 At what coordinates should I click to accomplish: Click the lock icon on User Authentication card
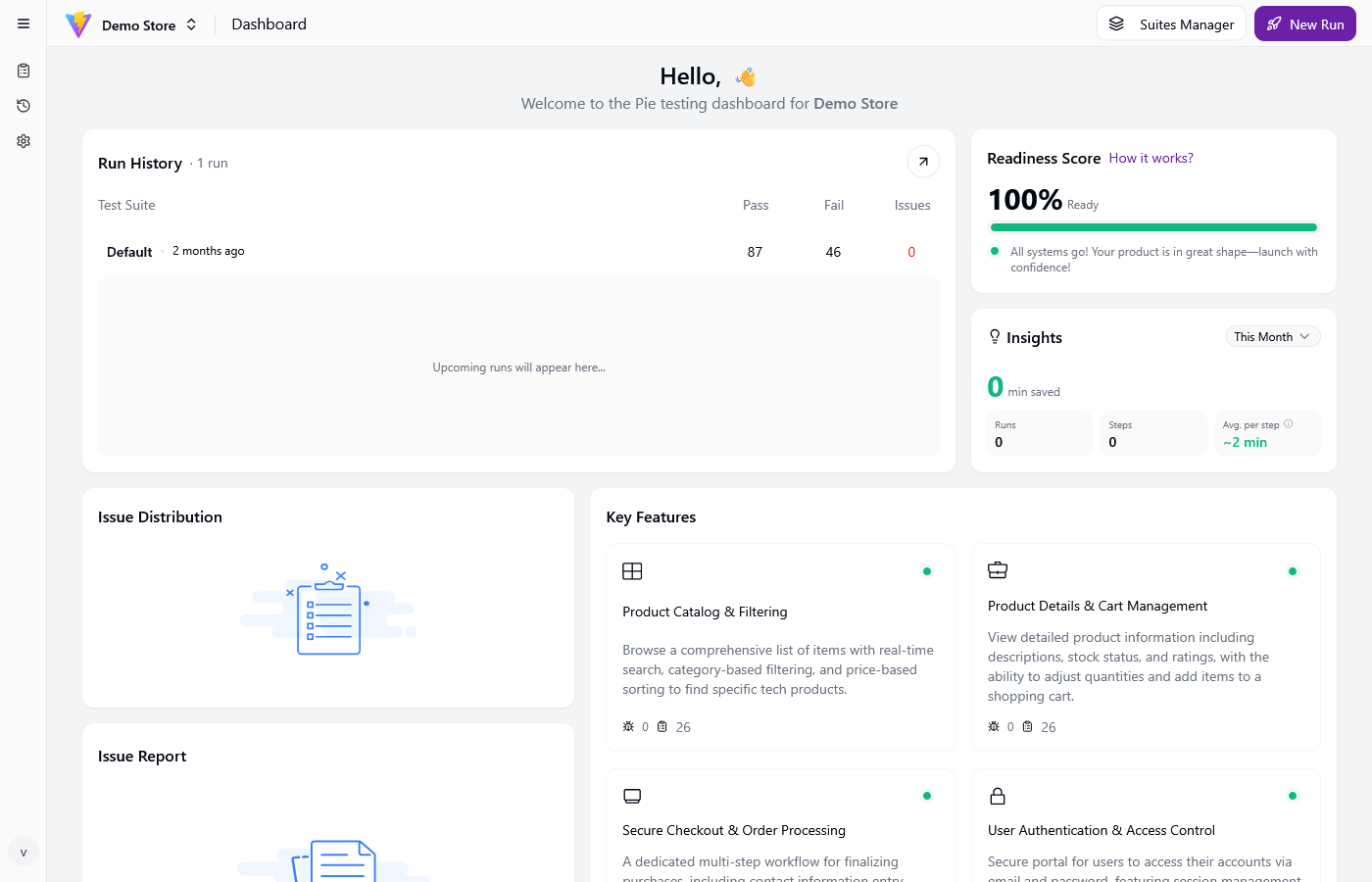pos(998,795)
